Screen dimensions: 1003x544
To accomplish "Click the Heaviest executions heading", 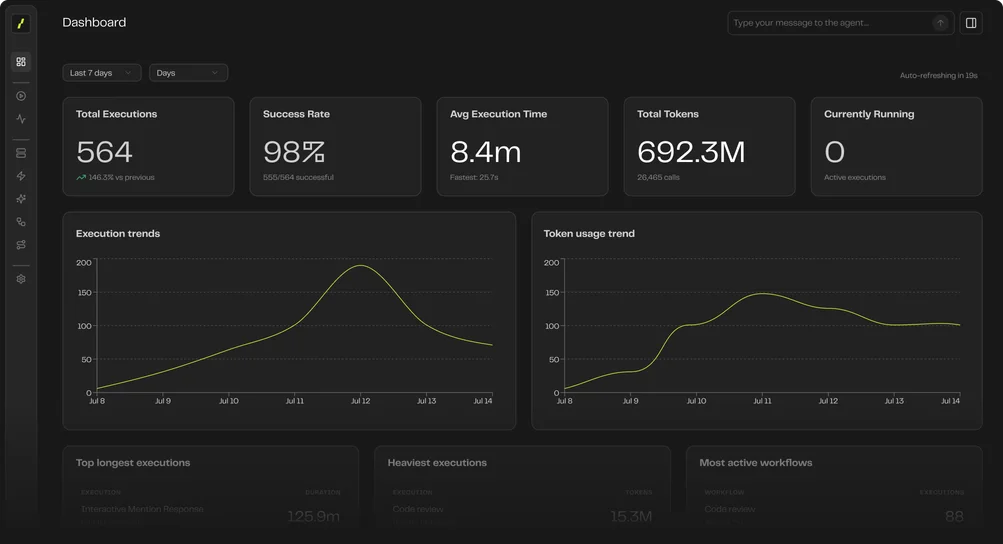I will [x=437, y=463].
